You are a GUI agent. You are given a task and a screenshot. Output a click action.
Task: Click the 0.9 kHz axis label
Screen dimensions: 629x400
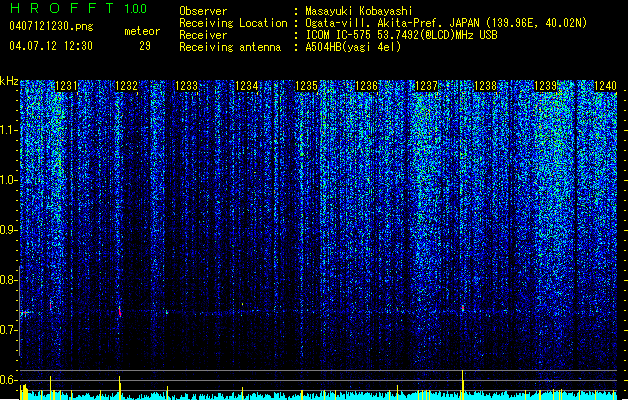coord(8,230)
